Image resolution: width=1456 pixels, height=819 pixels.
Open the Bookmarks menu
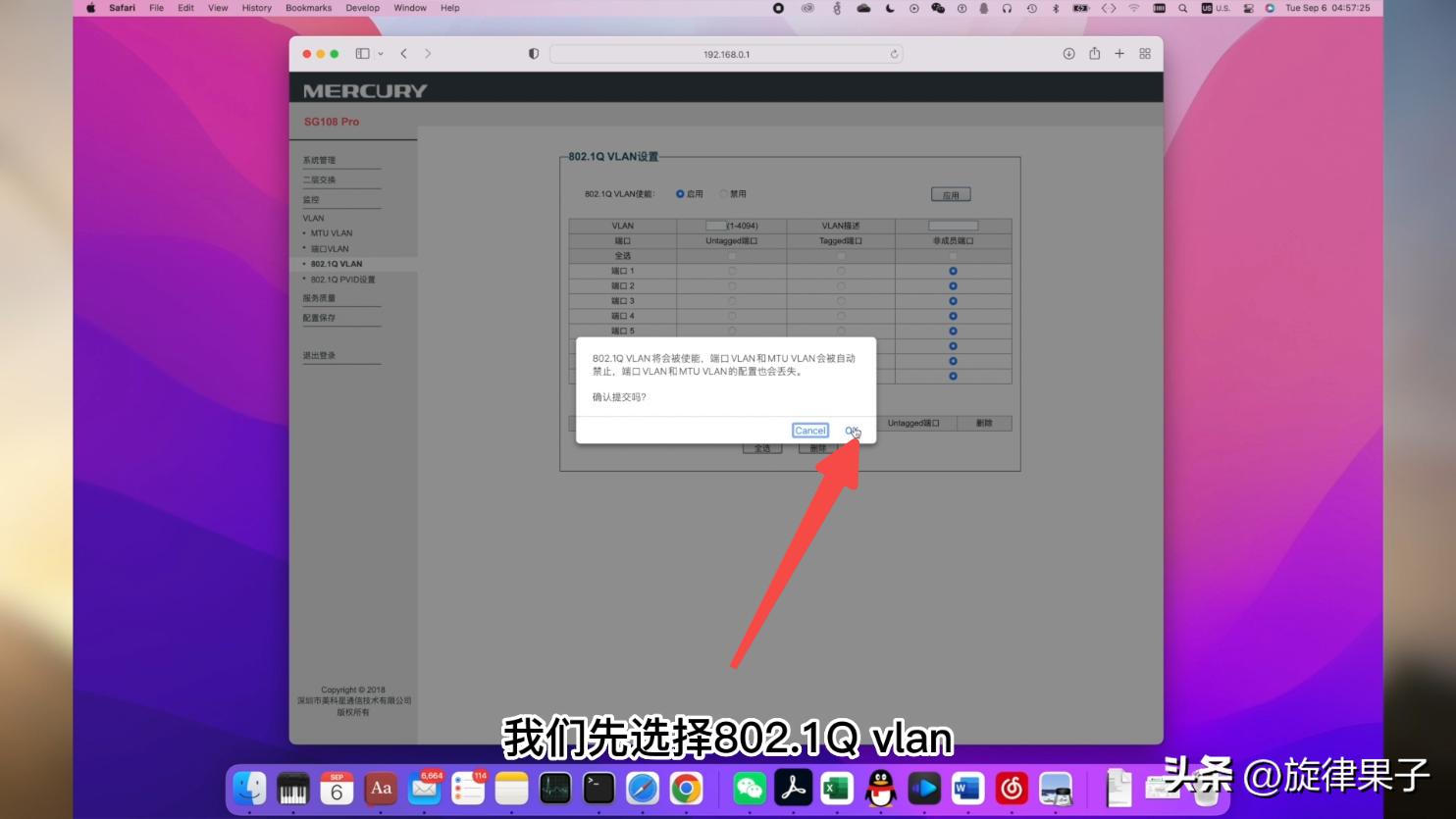(x=308, y=8)
